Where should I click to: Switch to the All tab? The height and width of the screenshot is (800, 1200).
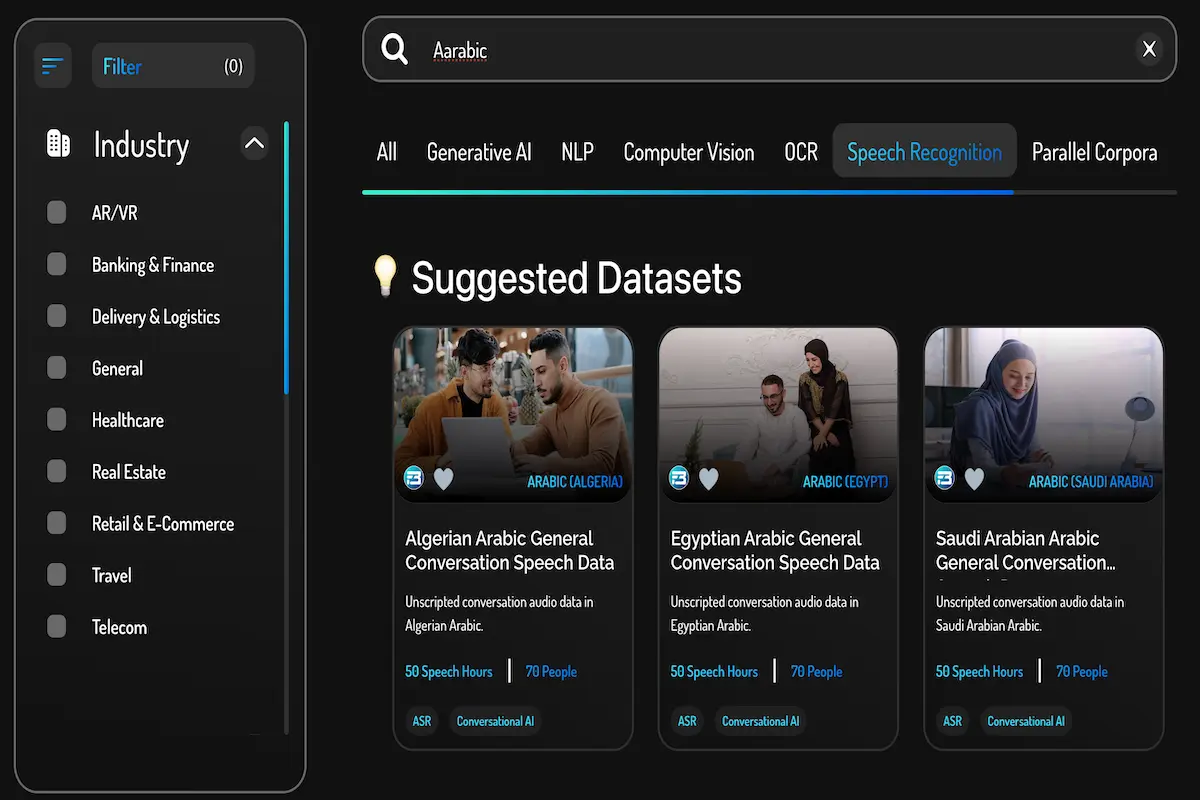point(387,152)
